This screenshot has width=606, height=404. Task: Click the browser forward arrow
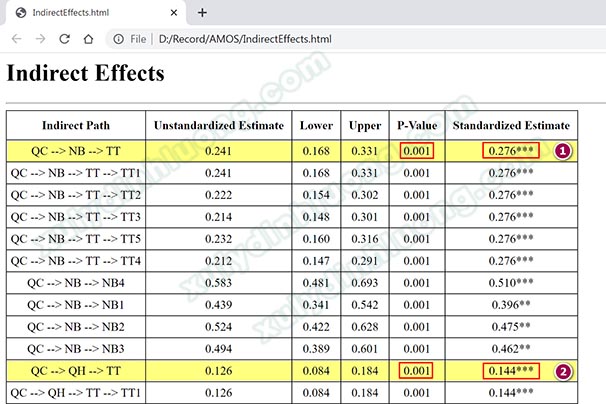40,39
